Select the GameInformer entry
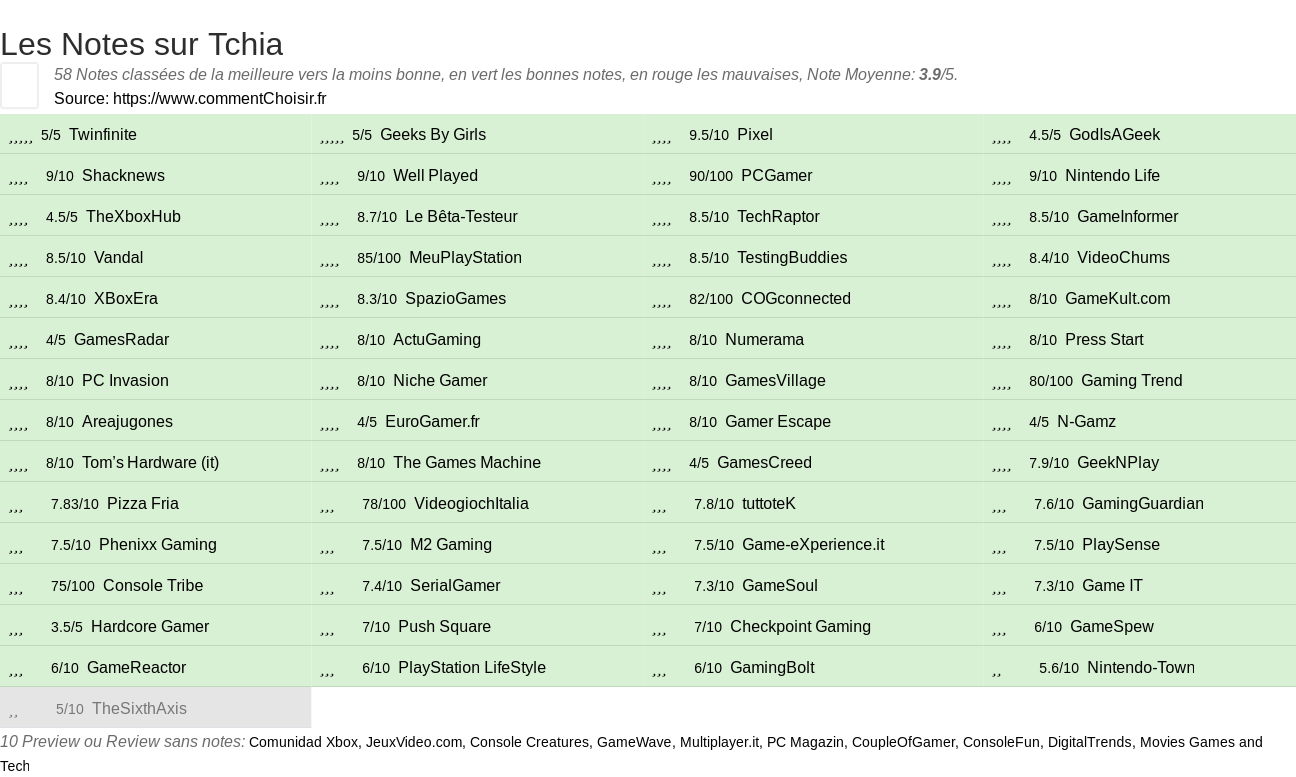This screenshot has height=777, width=1296. [1128, 216]
